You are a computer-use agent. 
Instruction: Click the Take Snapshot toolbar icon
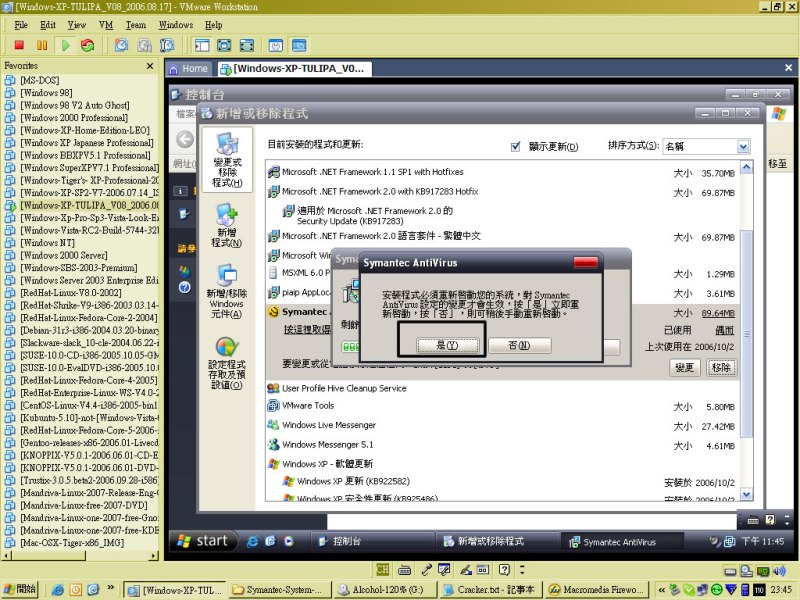click(x=121, y=45)
